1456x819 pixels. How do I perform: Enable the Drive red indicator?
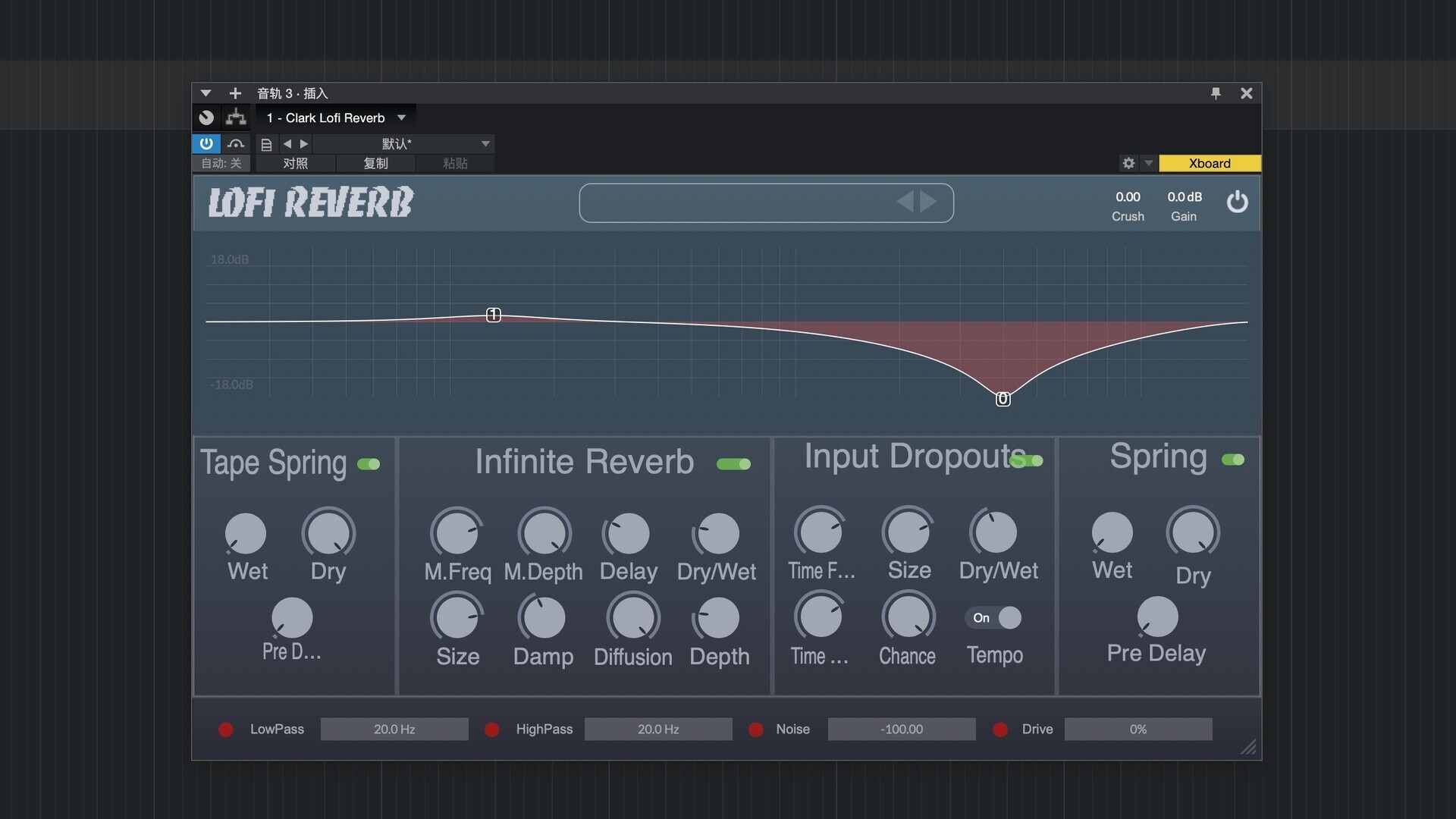click(1000, 730)
